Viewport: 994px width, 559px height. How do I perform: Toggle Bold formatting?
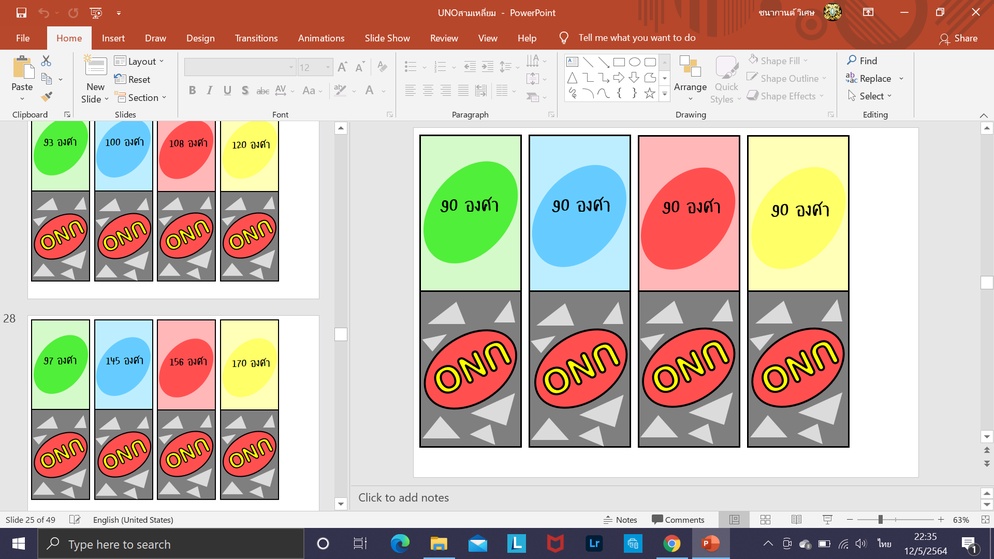(x=192, y=91)
